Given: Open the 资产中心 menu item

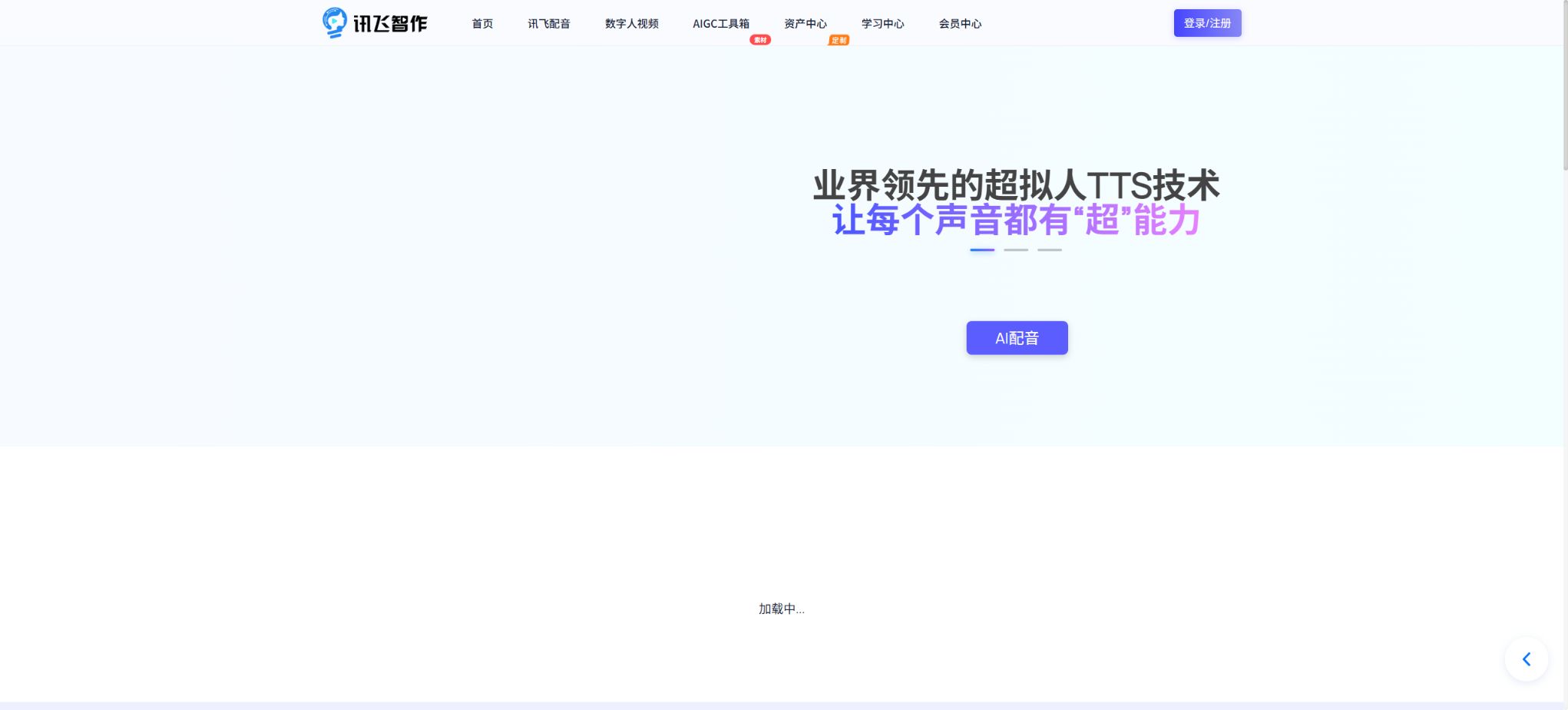Looking at the screenshot, I should point(806,24).
